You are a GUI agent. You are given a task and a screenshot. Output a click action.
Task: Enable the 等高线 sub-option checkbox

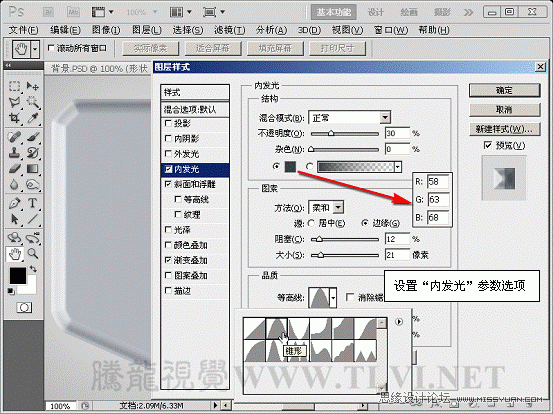(178, 200)
